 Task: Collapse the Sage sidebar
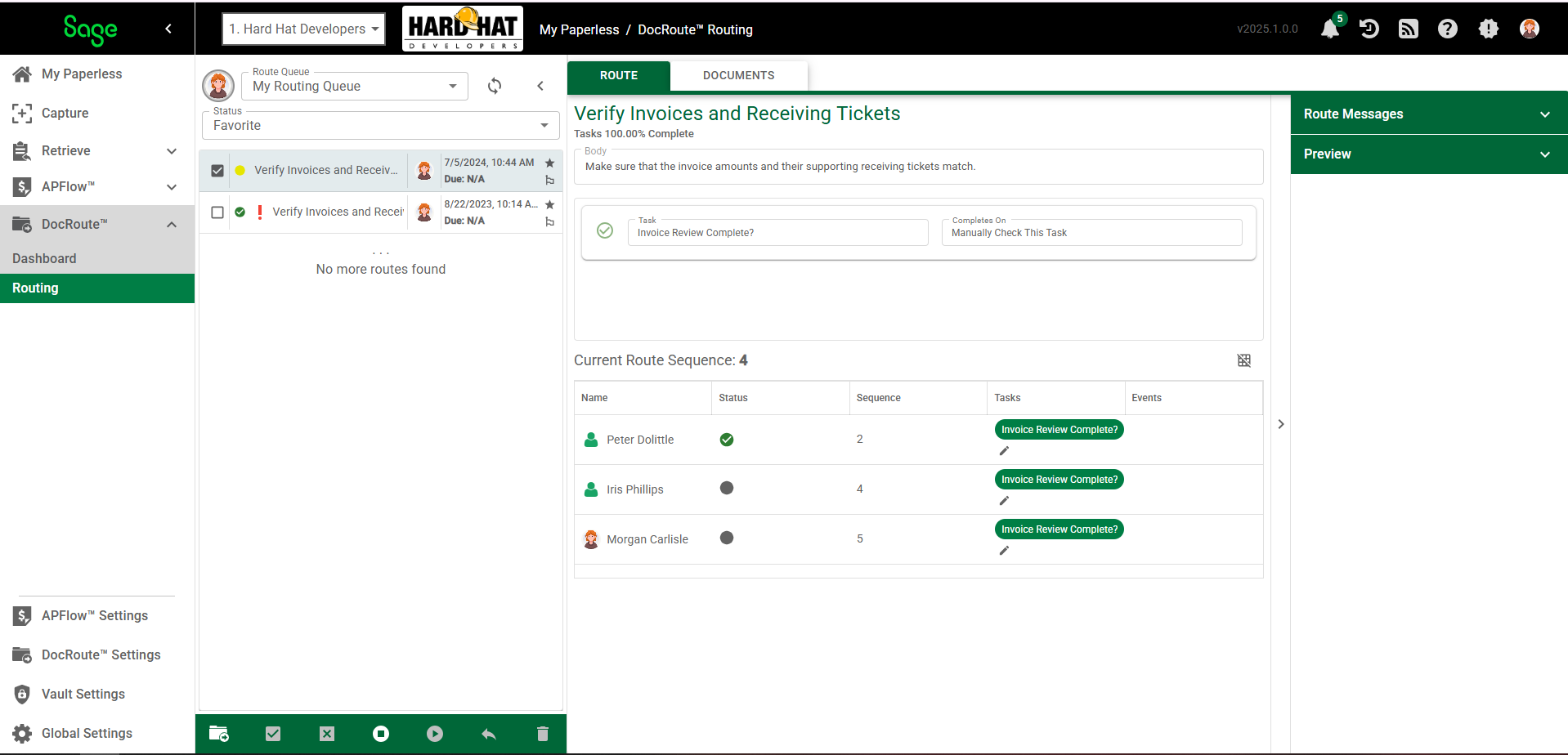pos(168,29)
